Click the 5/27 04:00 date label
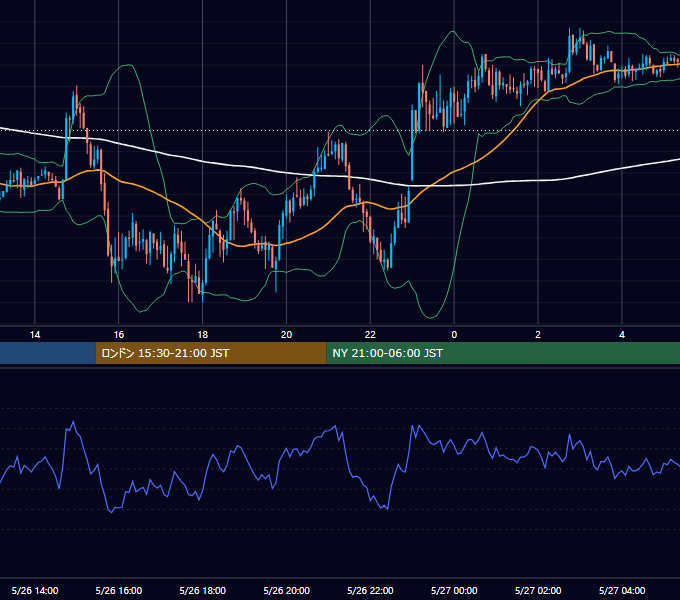The image size is (680, 600). pyautogui.click(x=622, y=590)
